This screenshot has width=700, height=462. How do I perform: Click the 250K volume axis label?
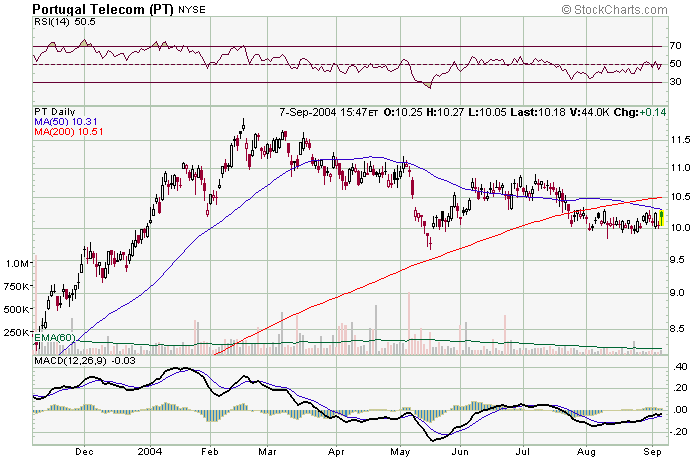(16, 333)
